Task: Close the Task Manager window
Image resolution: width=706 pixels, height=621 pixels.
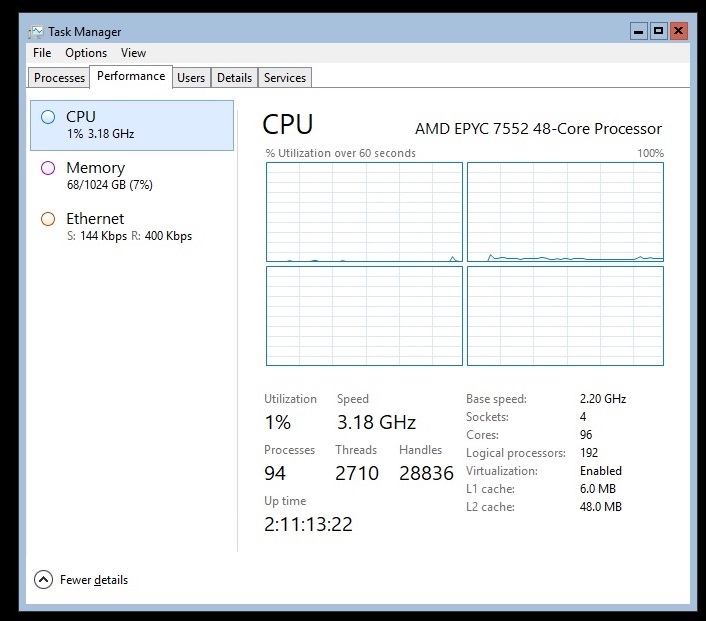Action: (679, 31)
